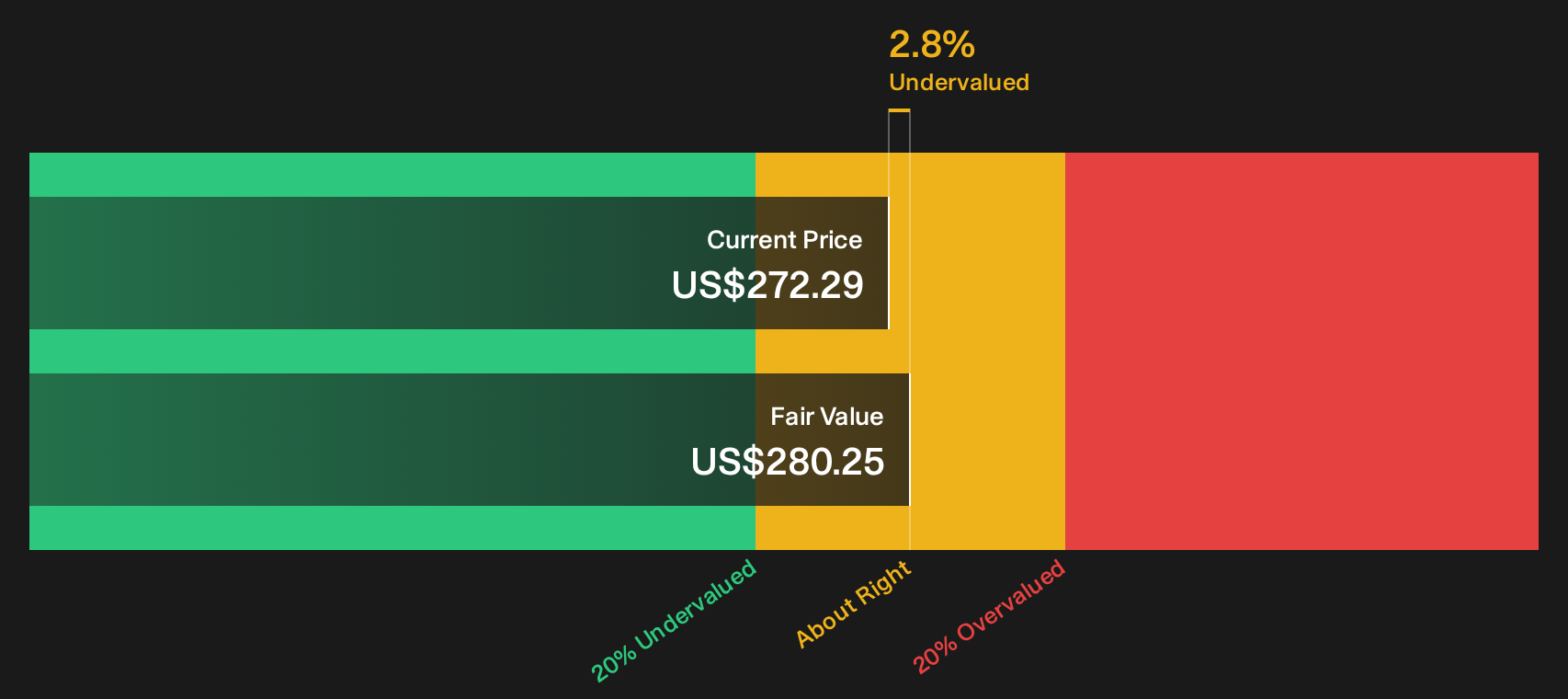Click the orange Undervalued label at top
1568x699 pixels.
pos(959,82)
